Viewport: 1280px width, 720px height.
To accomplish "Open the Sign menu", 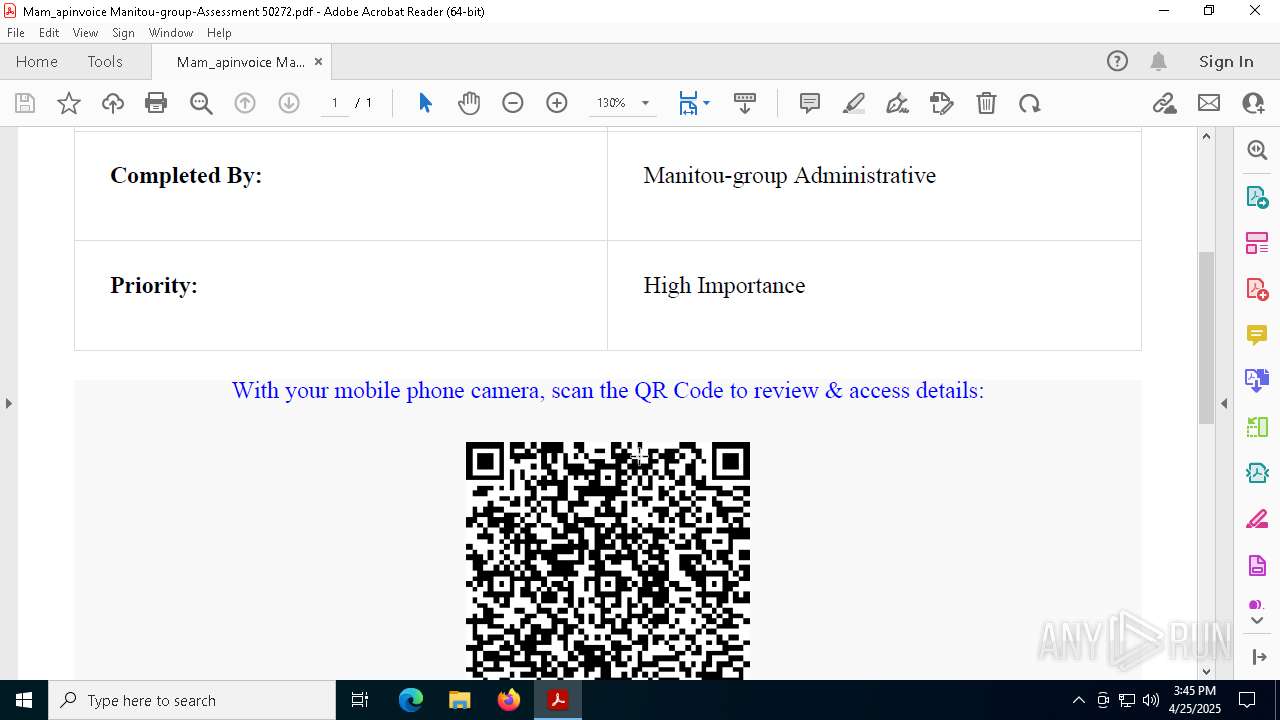I will coord(124,33).
